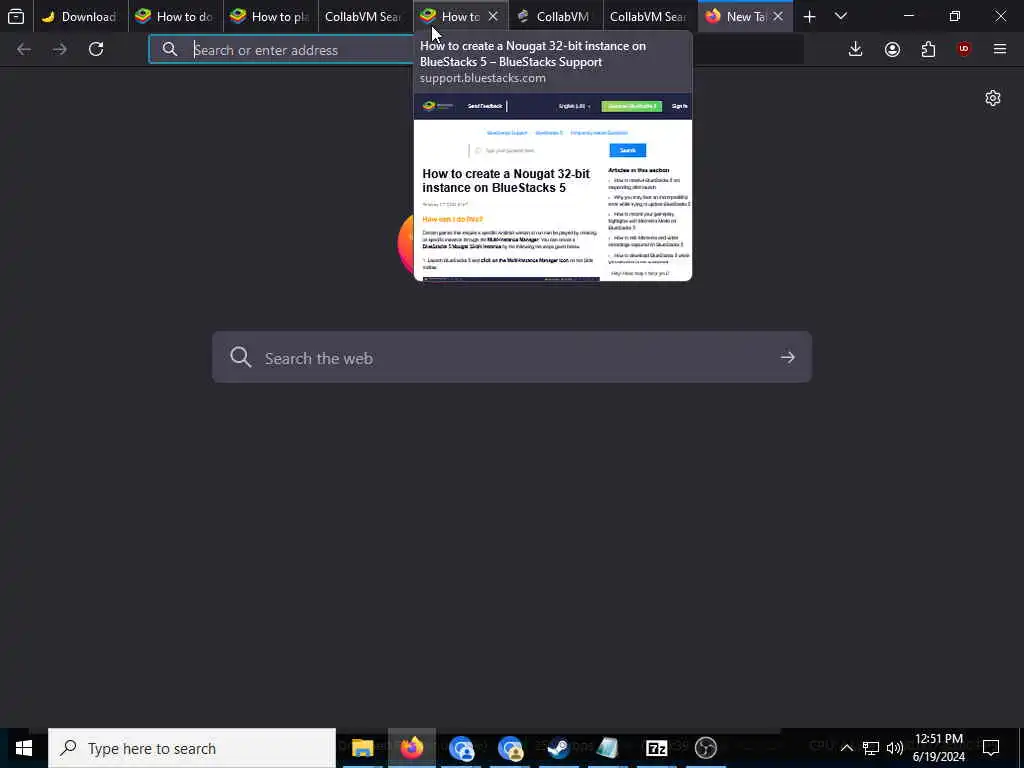Image resolution: width=1024 pixels, height=768 pixels.
Task: Open Firefox View tab list icon
Action: coord(16,16)
